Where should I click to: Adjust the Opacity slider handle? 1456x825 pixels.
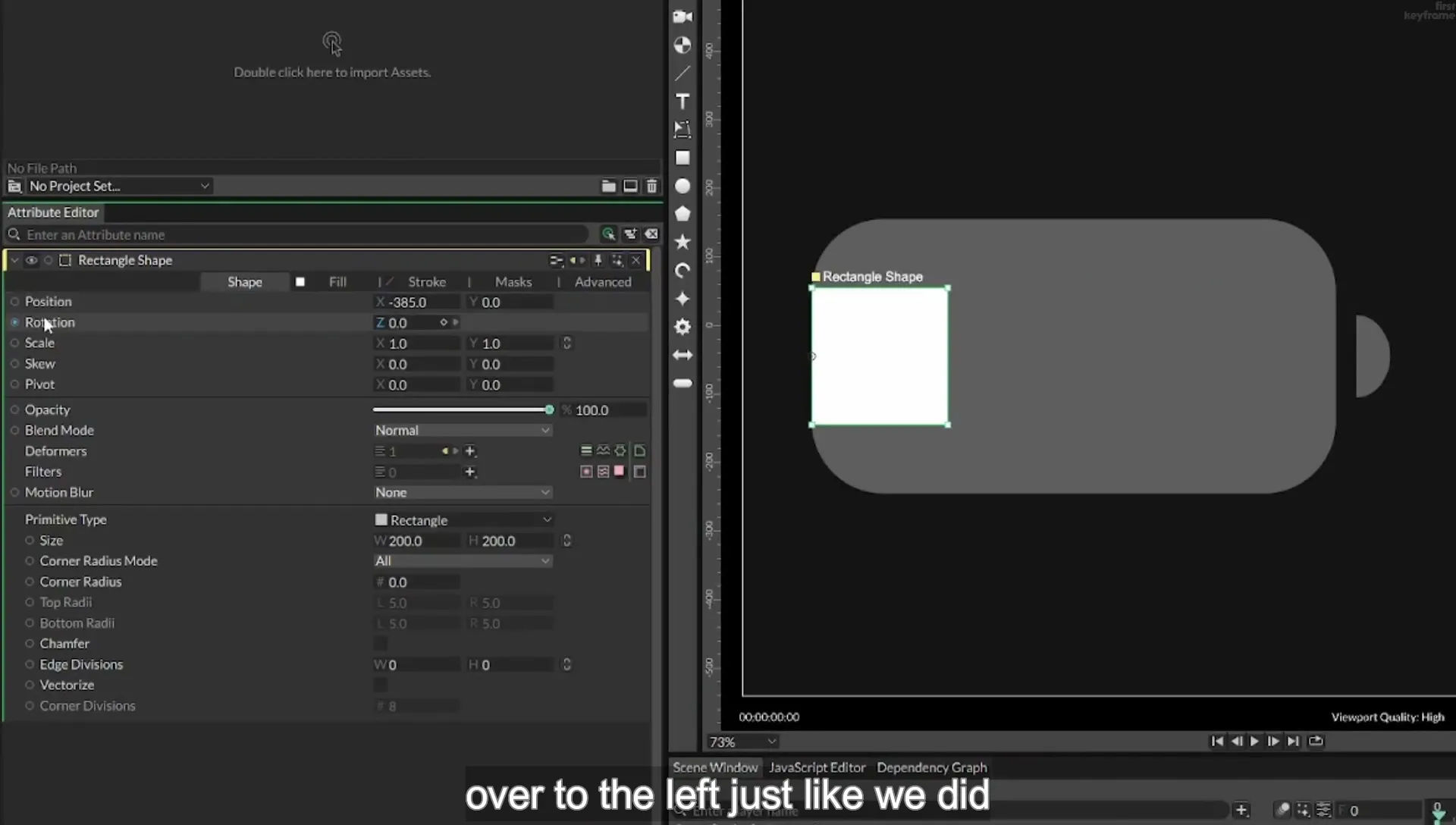(549, 409)
